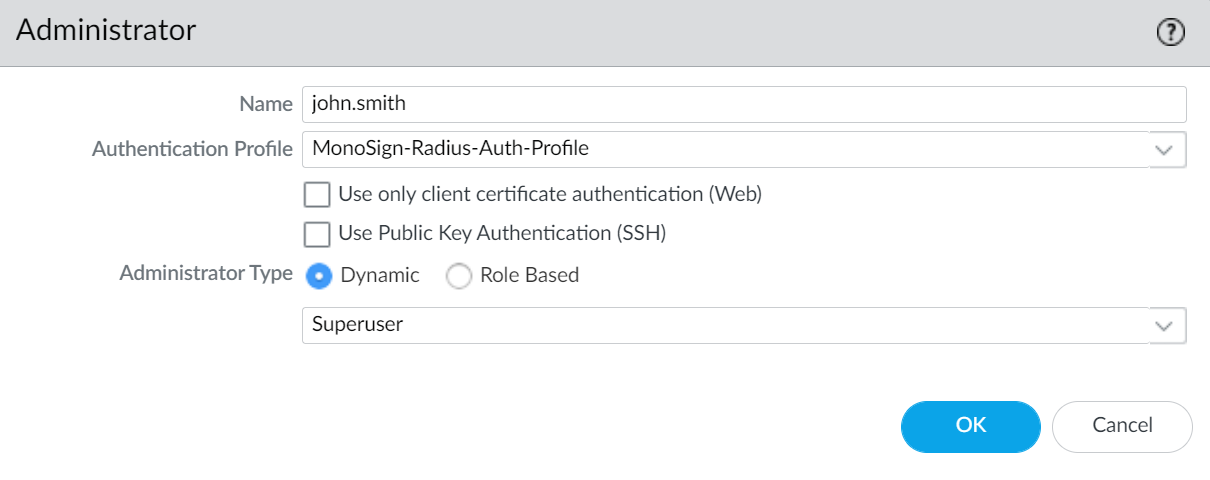Image resolution: width=1210 pixels, height=480 pixels.
Task: Choose the Role Based radio button
Action: pyautogui.click(x=459, y=276)
